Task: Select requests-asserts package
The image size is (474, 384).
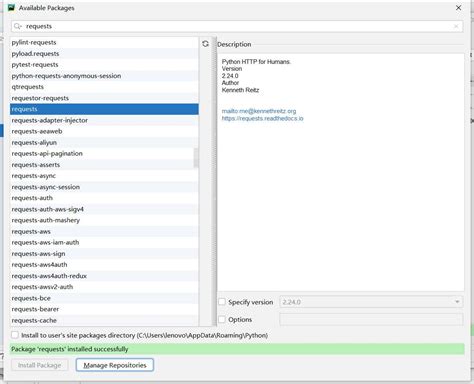Action: pyautogui.click(x=104, y=165)
